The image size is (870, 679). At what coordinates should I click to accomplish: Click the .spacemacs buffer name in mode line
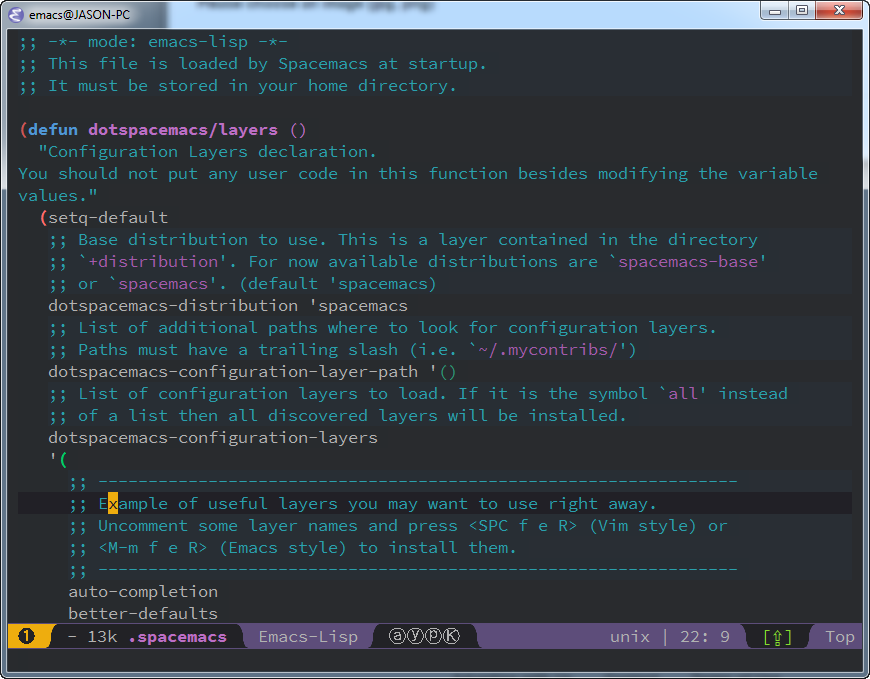pos(178,637)
